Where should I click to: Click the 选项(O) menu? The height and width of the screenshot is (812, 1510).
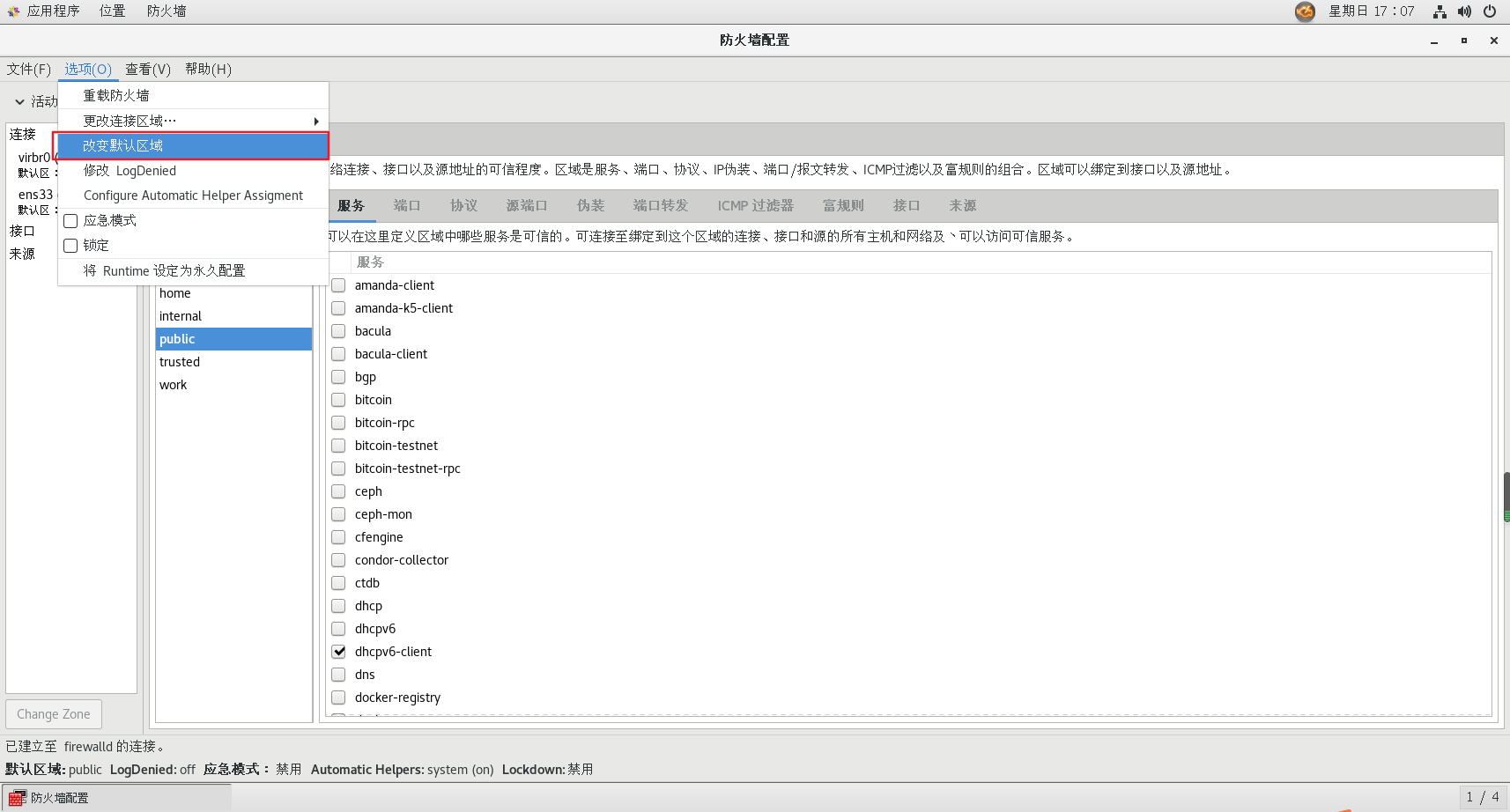click(x=88, y=69)
